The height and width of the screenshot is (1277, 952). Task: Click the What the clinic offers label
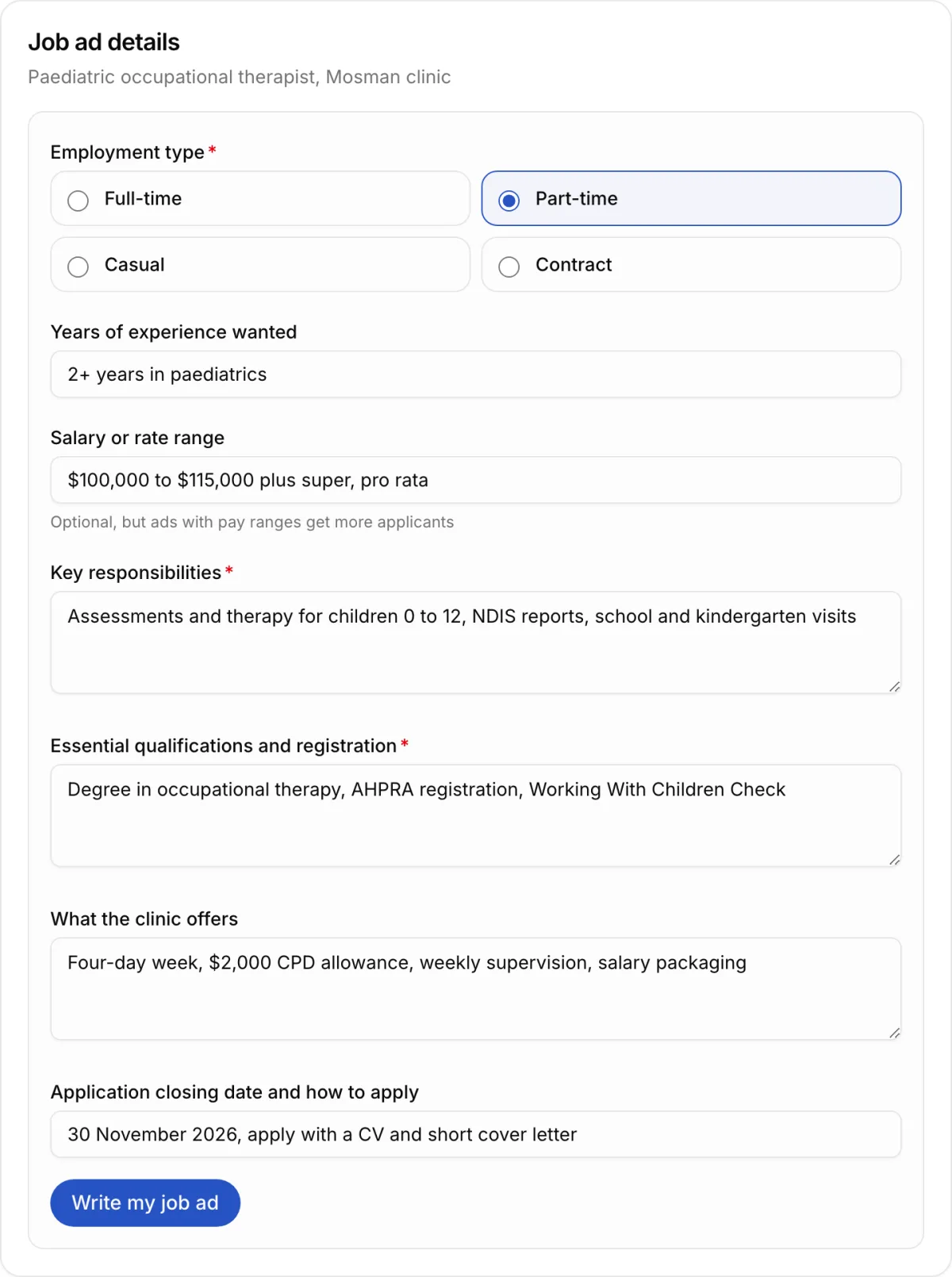(144, 919)
